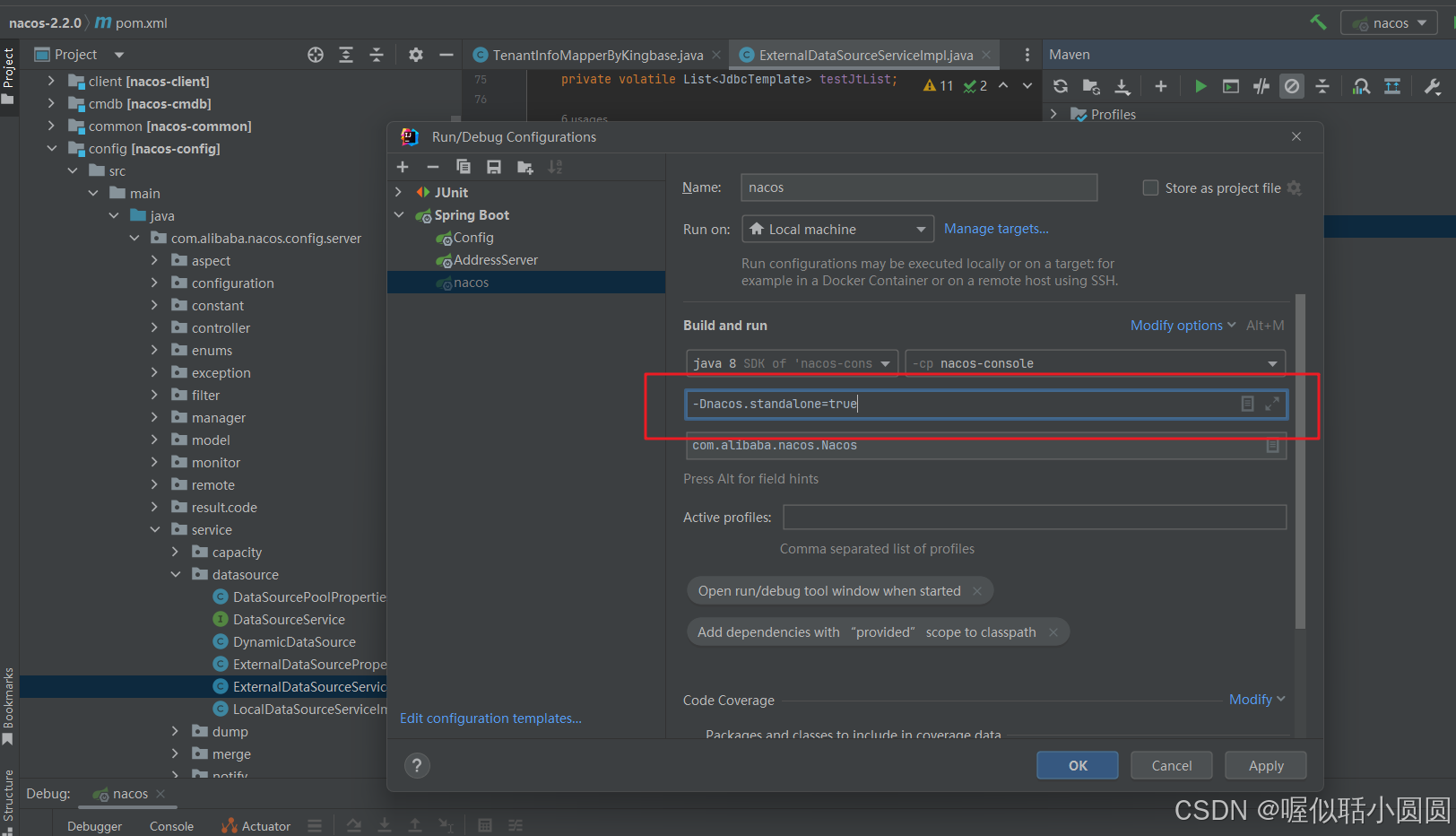
Task: Select nacos debug session tab
Action: 129,794
